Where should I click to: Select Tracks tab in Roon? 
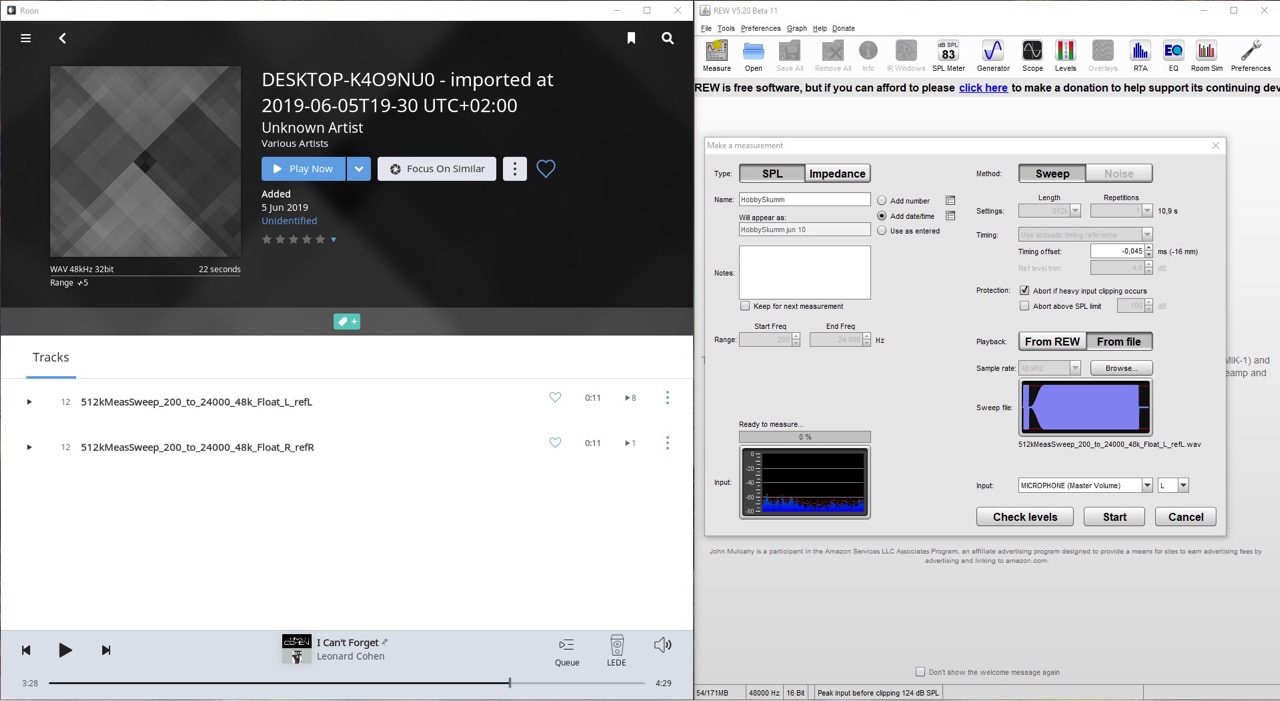click(51, 357)
